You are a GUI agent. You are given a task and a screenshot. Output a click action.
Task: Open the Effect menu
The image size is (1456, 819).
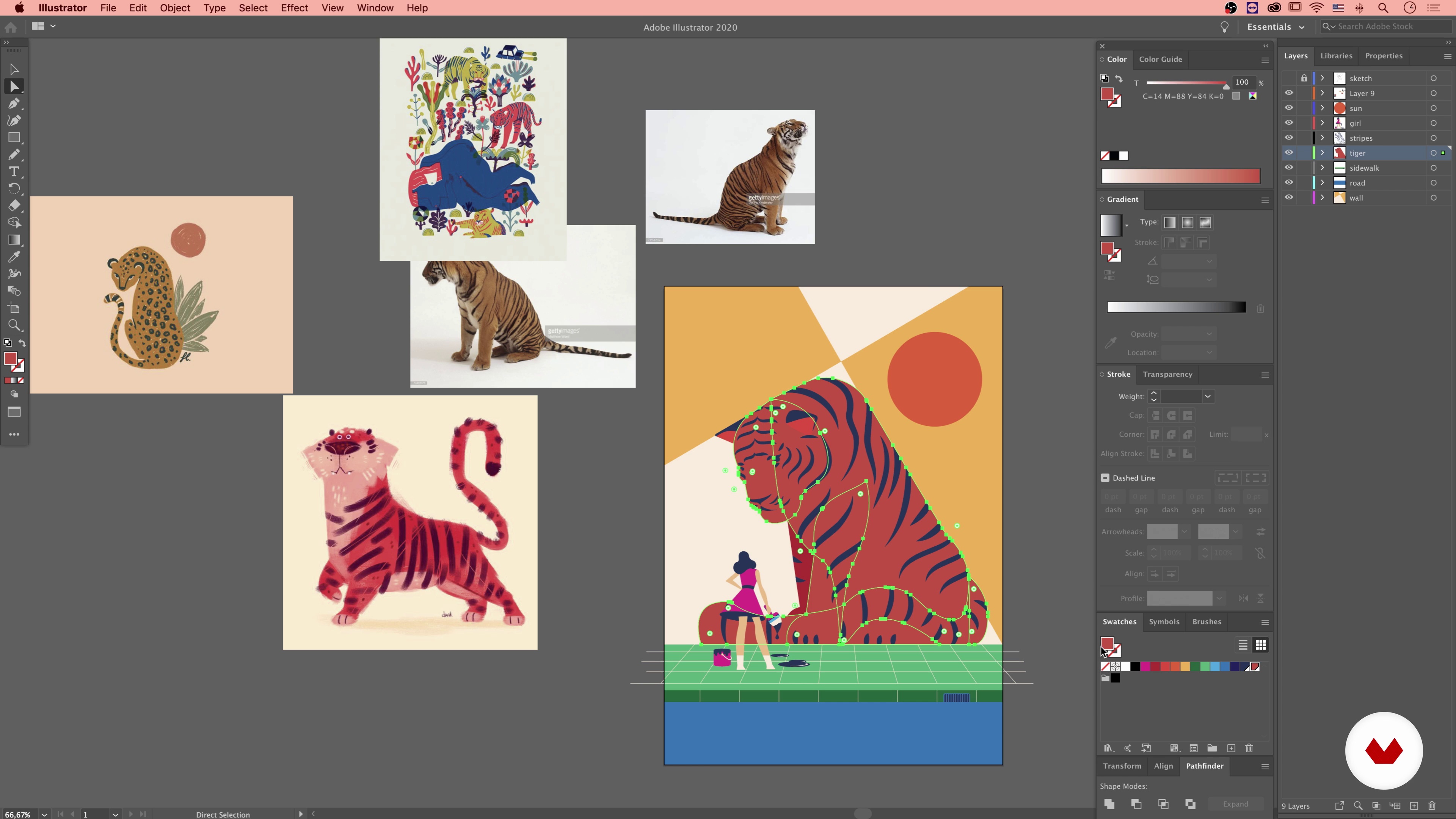pos(295,8)
